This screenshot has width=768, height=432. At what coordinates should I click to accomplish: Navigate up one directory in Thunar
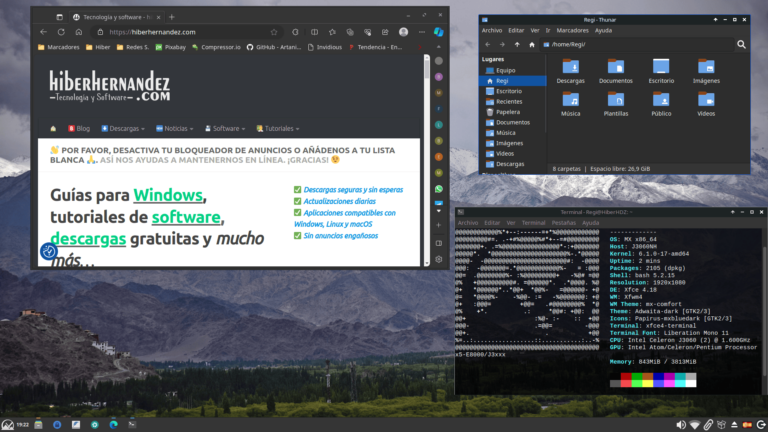[518, 45]
